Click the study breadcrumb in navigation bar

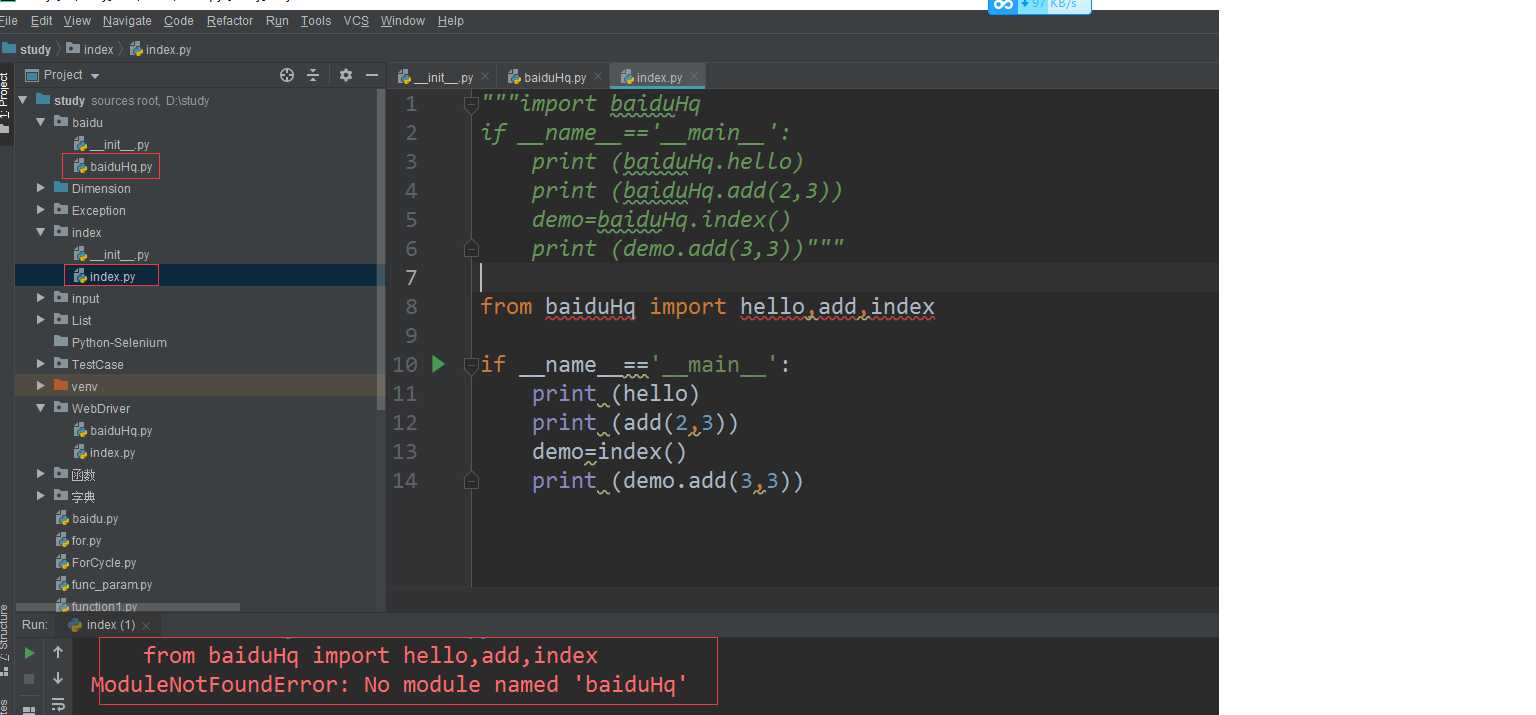tap(27, 49)
